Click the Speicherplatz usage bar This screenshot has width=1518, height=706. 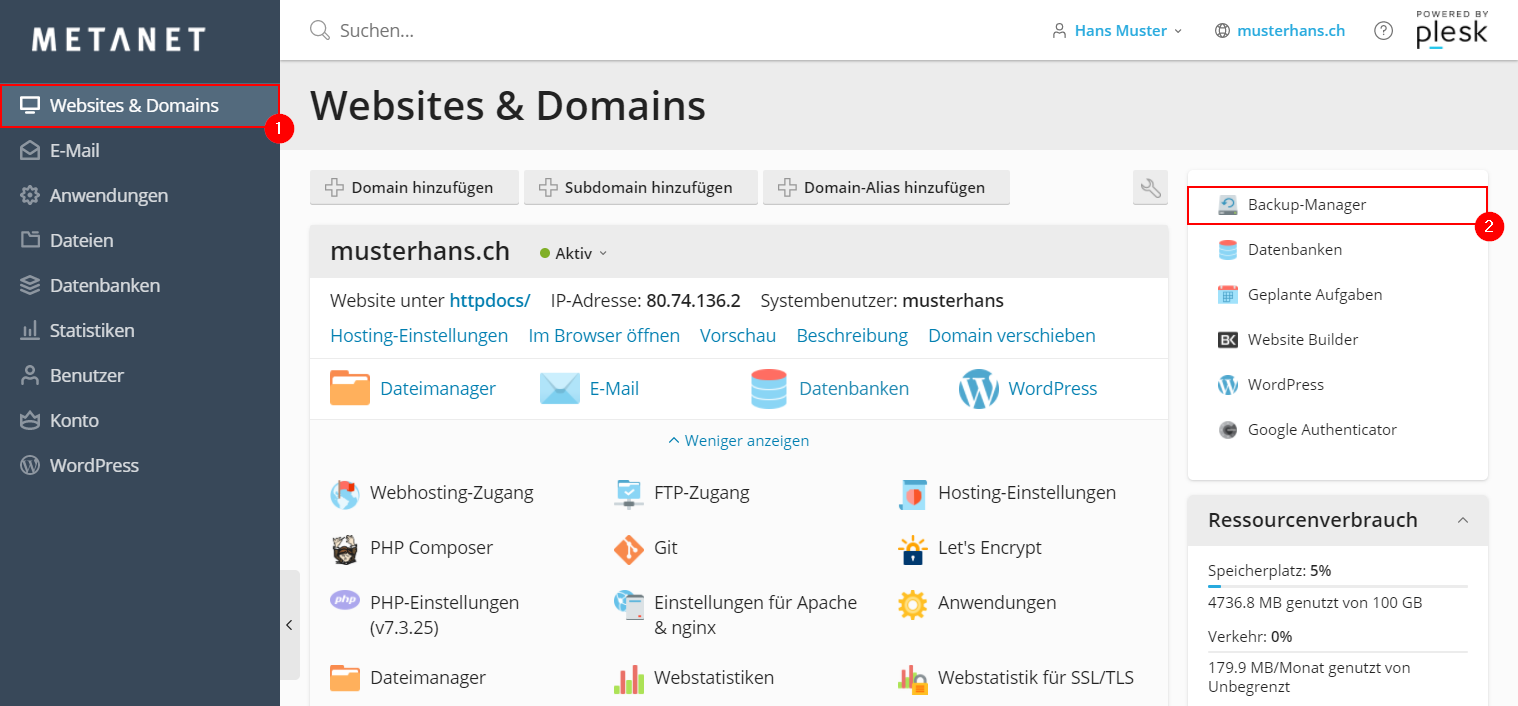point(1337,586)
